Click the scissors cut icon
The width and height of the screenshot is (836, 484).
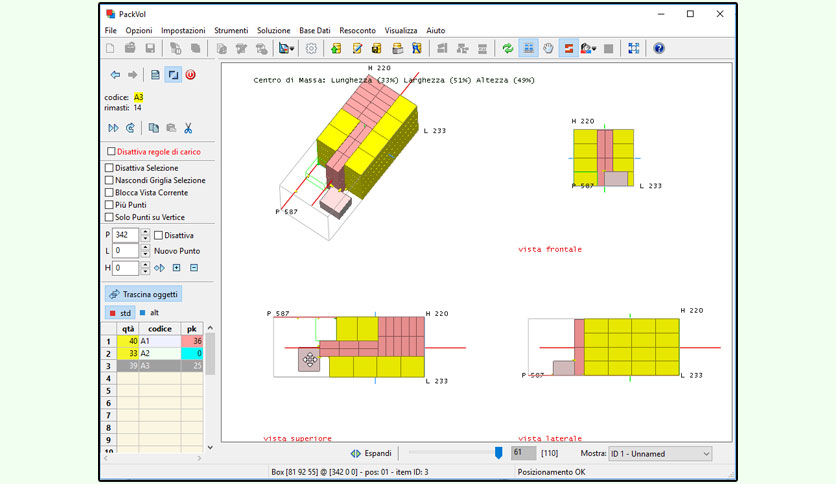[188, 128]
